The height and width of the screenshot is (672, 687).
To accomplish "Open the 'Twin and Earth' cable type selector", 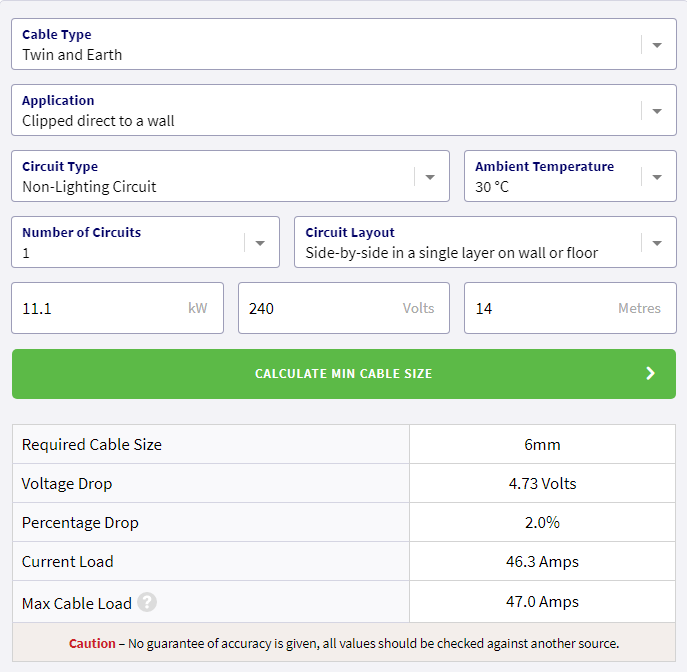I will (x=320, y=45).
